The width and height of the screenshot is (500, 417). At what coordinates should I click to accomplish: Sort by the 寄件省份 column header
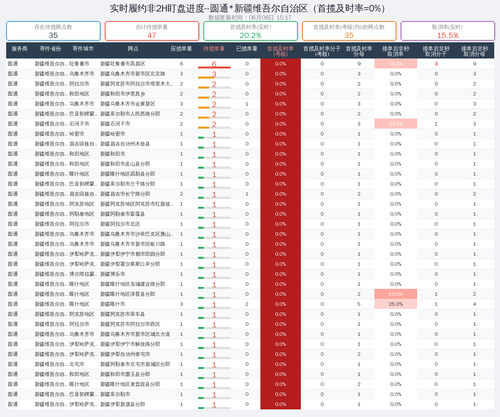[50, 49]
